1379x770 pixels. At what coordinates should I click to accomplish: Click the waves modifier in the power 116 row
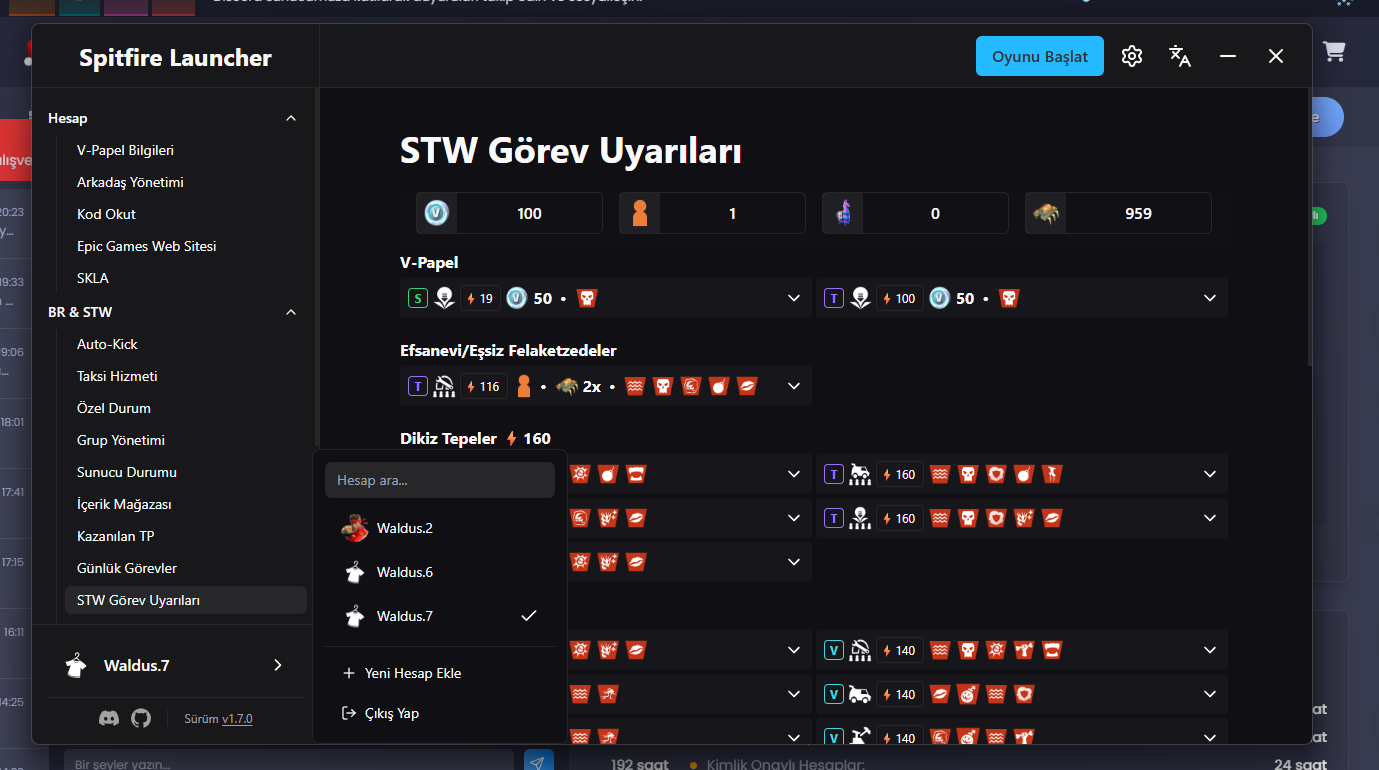click(x=634, y=386)
